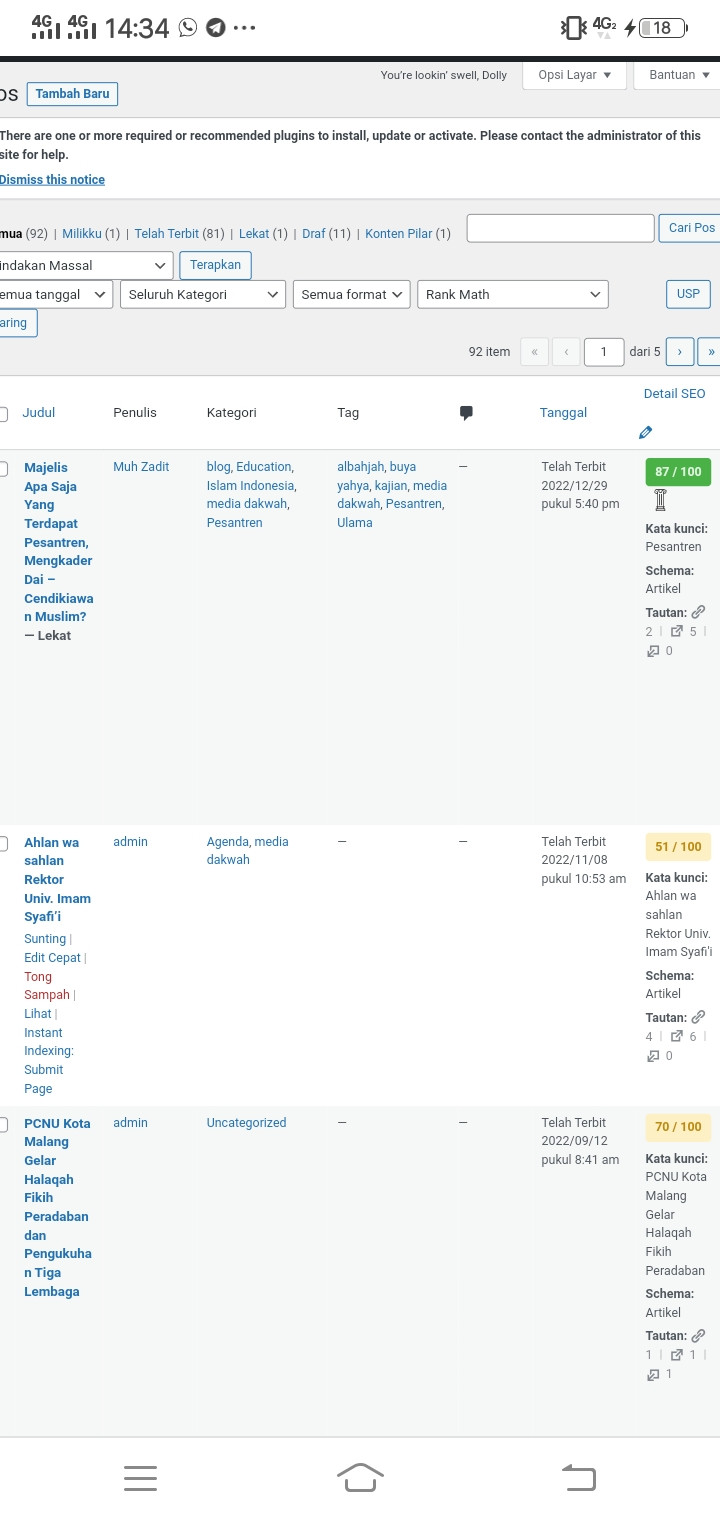
Task: Go to next page arrow
Action: [680, 352]
